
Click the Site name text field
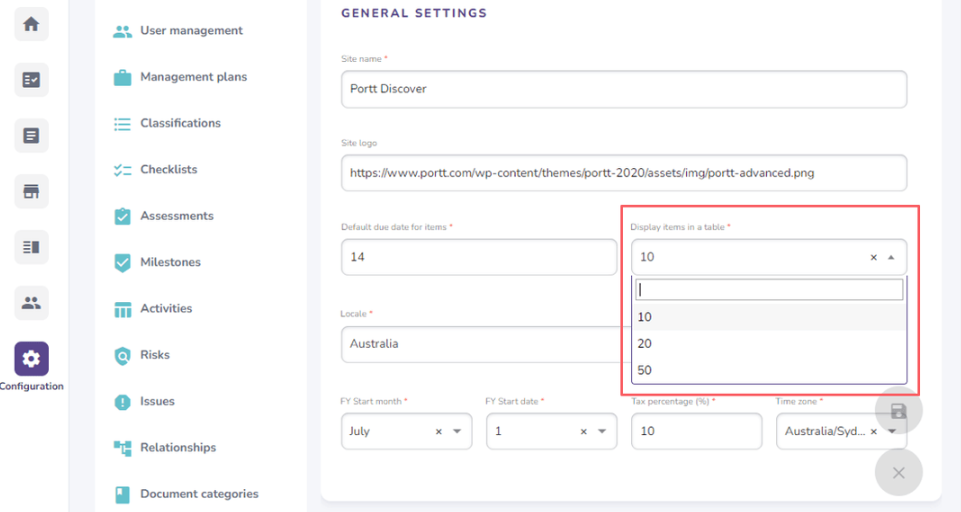point(623,89)
